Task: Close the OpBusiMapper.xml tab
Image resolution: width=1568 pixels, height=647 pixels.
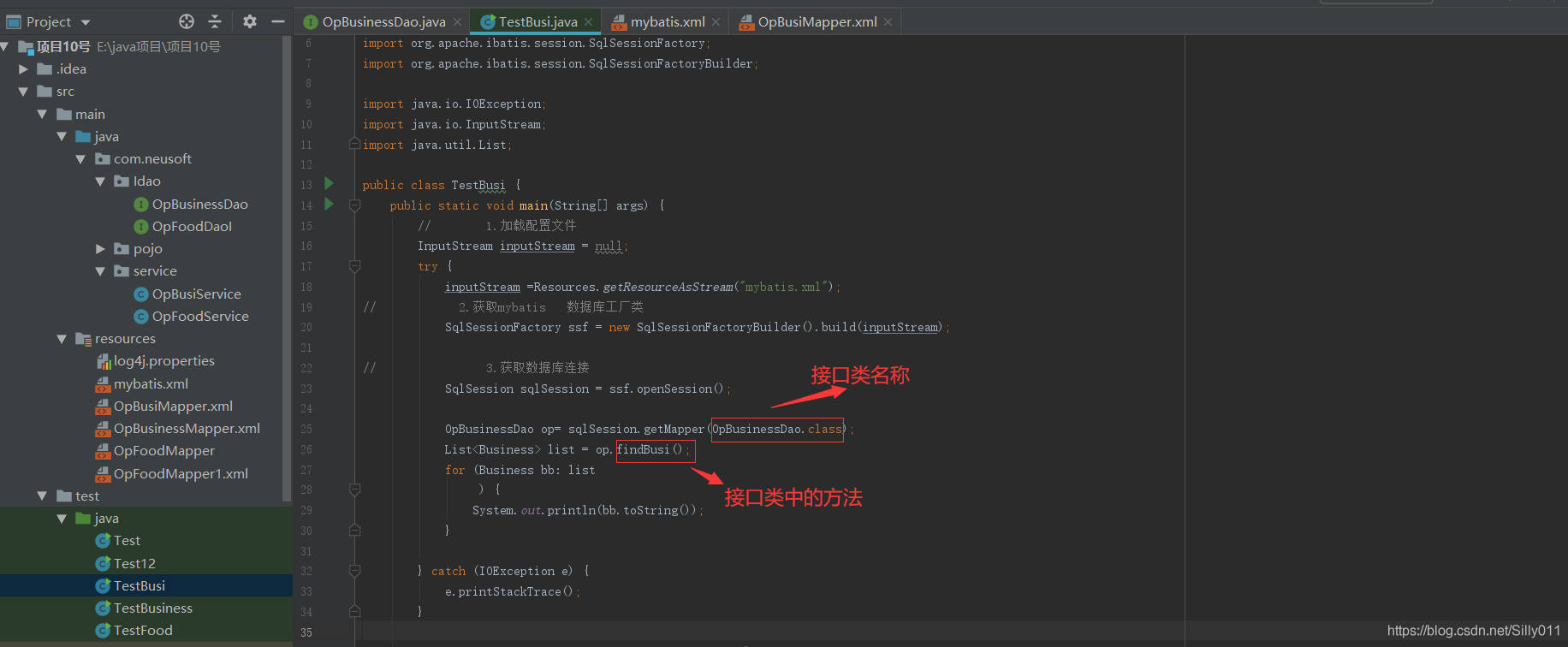Action: (x=888, y=22)
